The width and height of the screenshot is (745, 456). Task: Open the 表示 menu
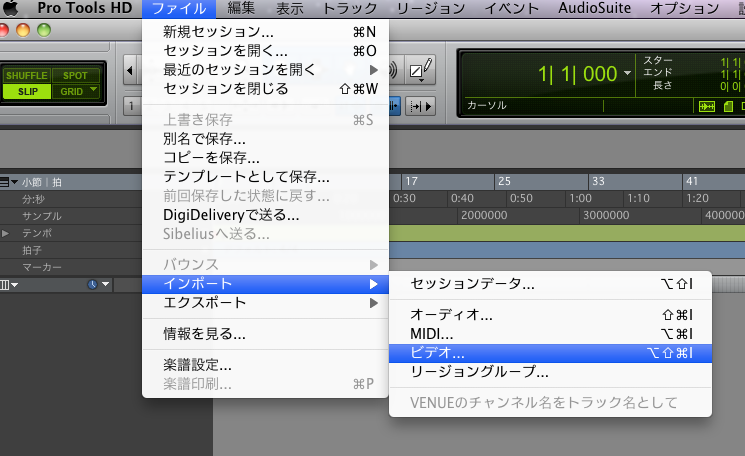tap(290, 8)
